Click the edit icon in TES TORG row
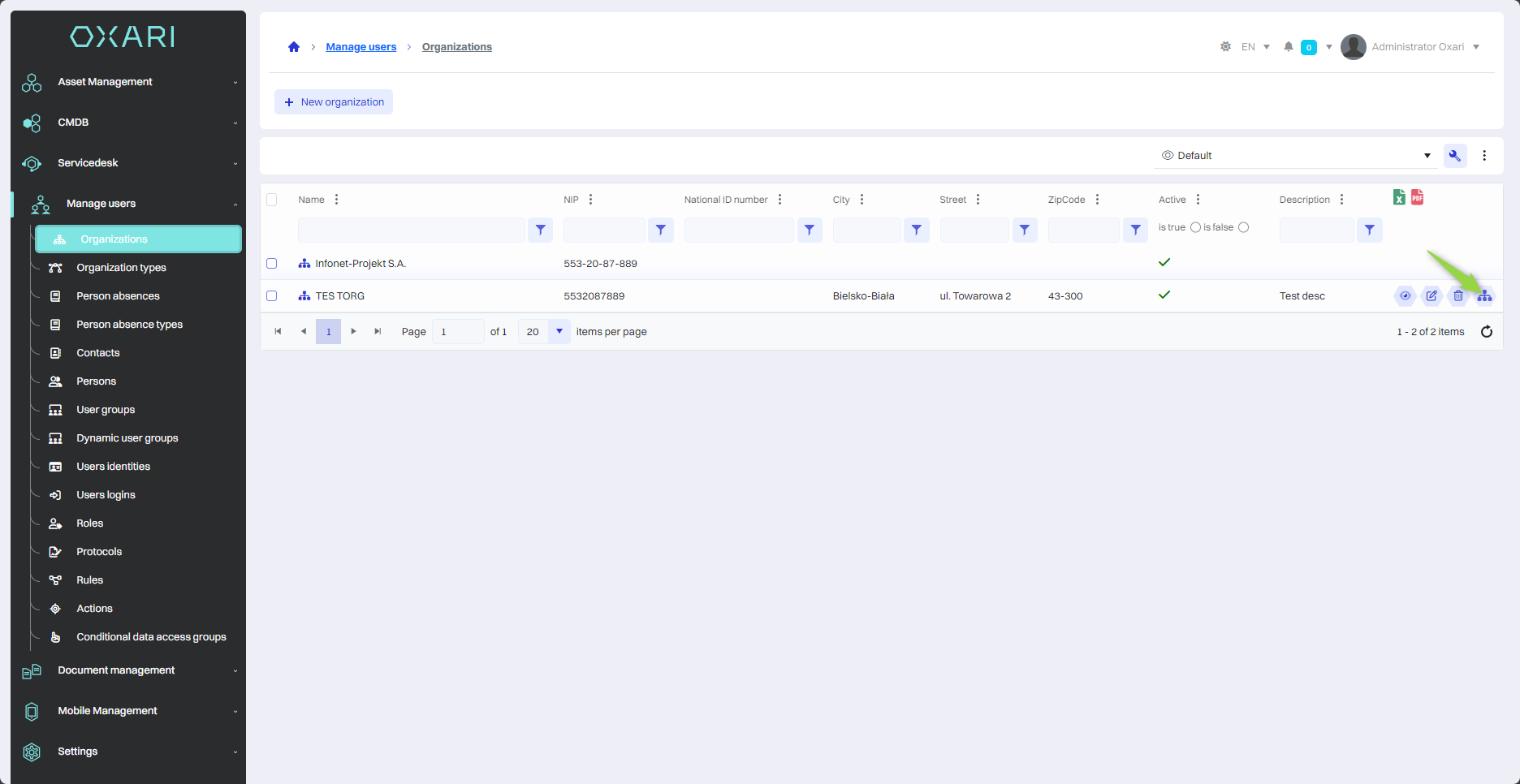 pos(1431,296)
